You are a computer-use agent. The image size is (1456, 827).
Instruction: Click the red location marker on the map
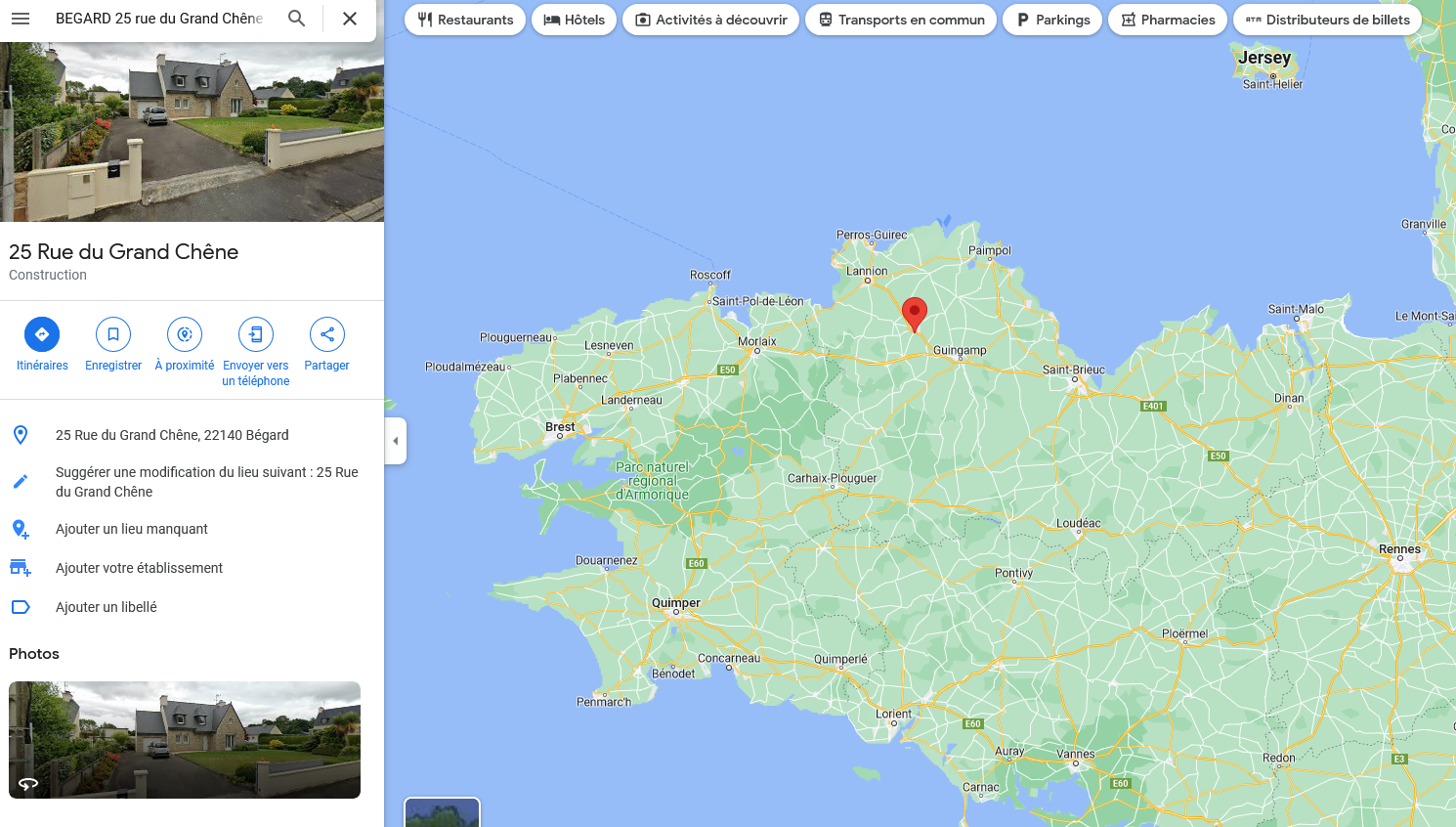point(915,314)
